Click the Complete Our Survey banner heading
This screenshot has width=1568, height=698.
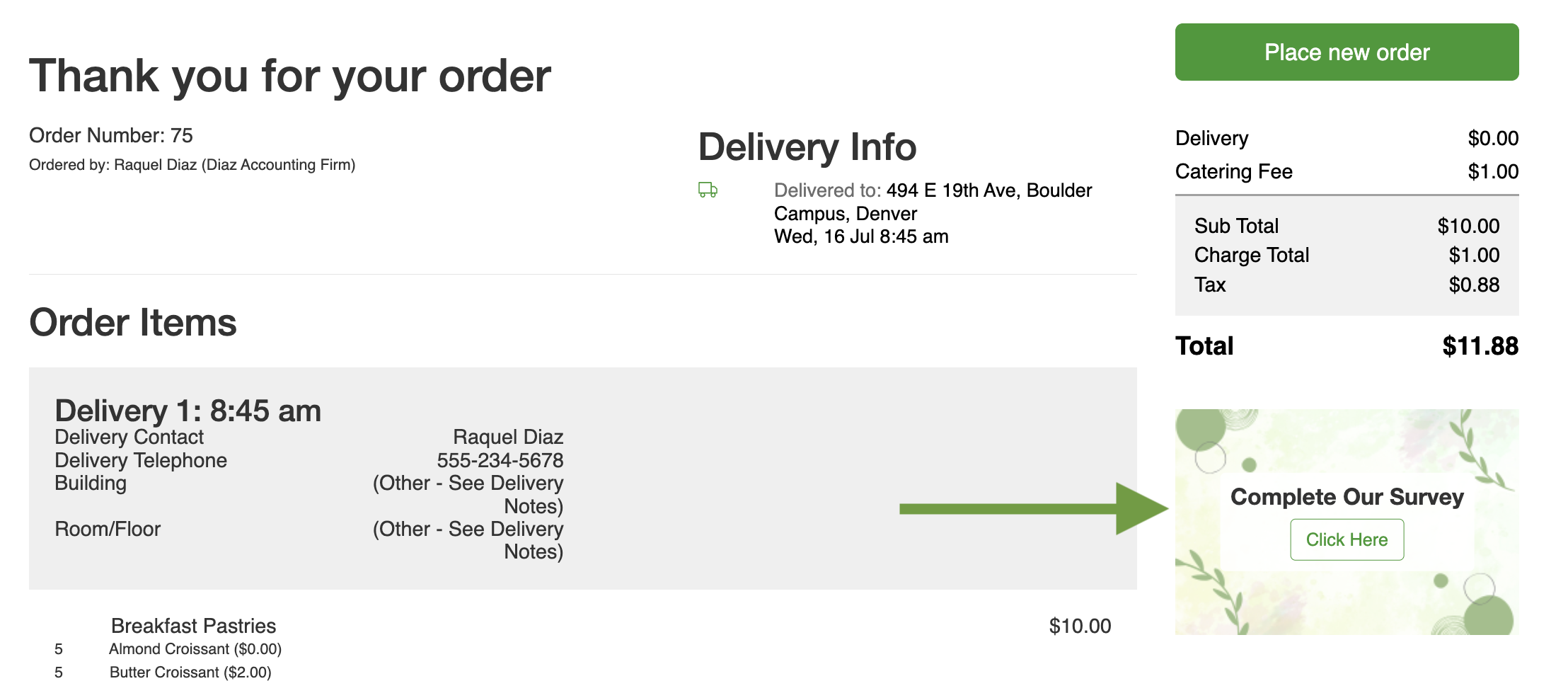(1347, 496)
